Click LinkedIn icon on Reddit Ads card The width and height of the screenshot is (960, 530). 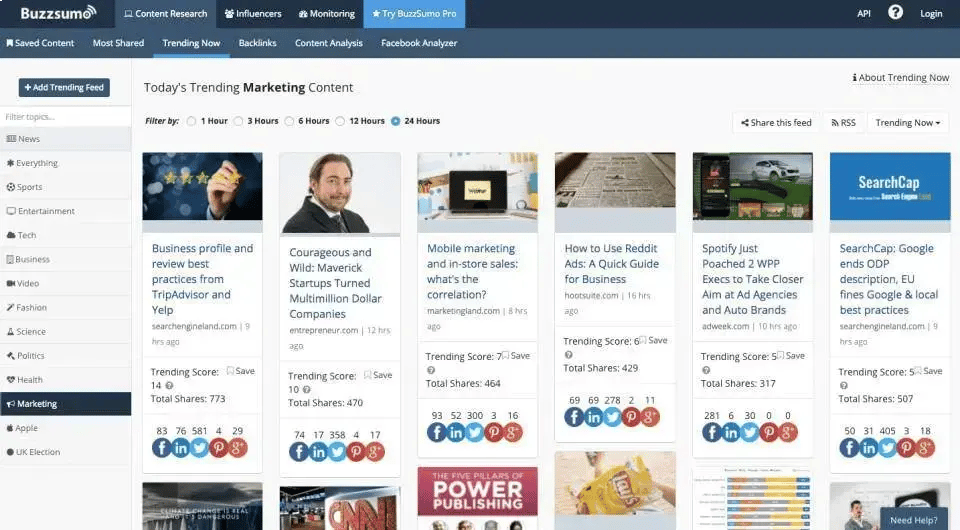593,417
